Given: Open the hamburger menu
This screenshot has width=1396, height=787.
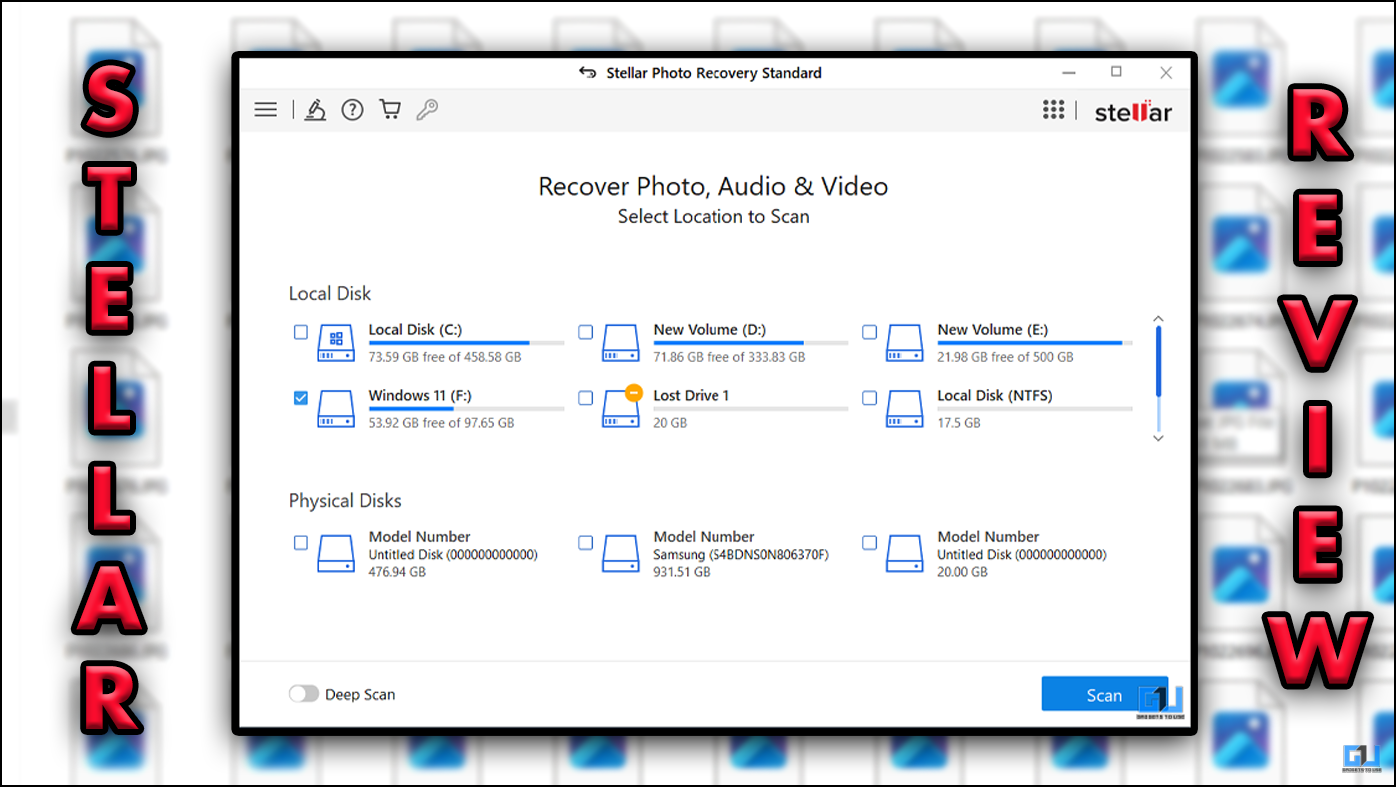Looking at the screenshot, I should point(265,110).
